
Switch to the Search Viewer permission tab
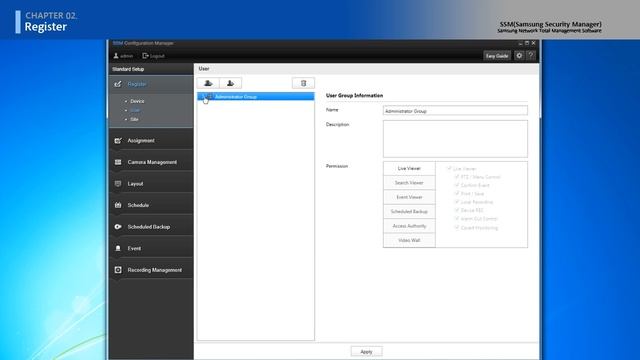(x=409, y=183)
